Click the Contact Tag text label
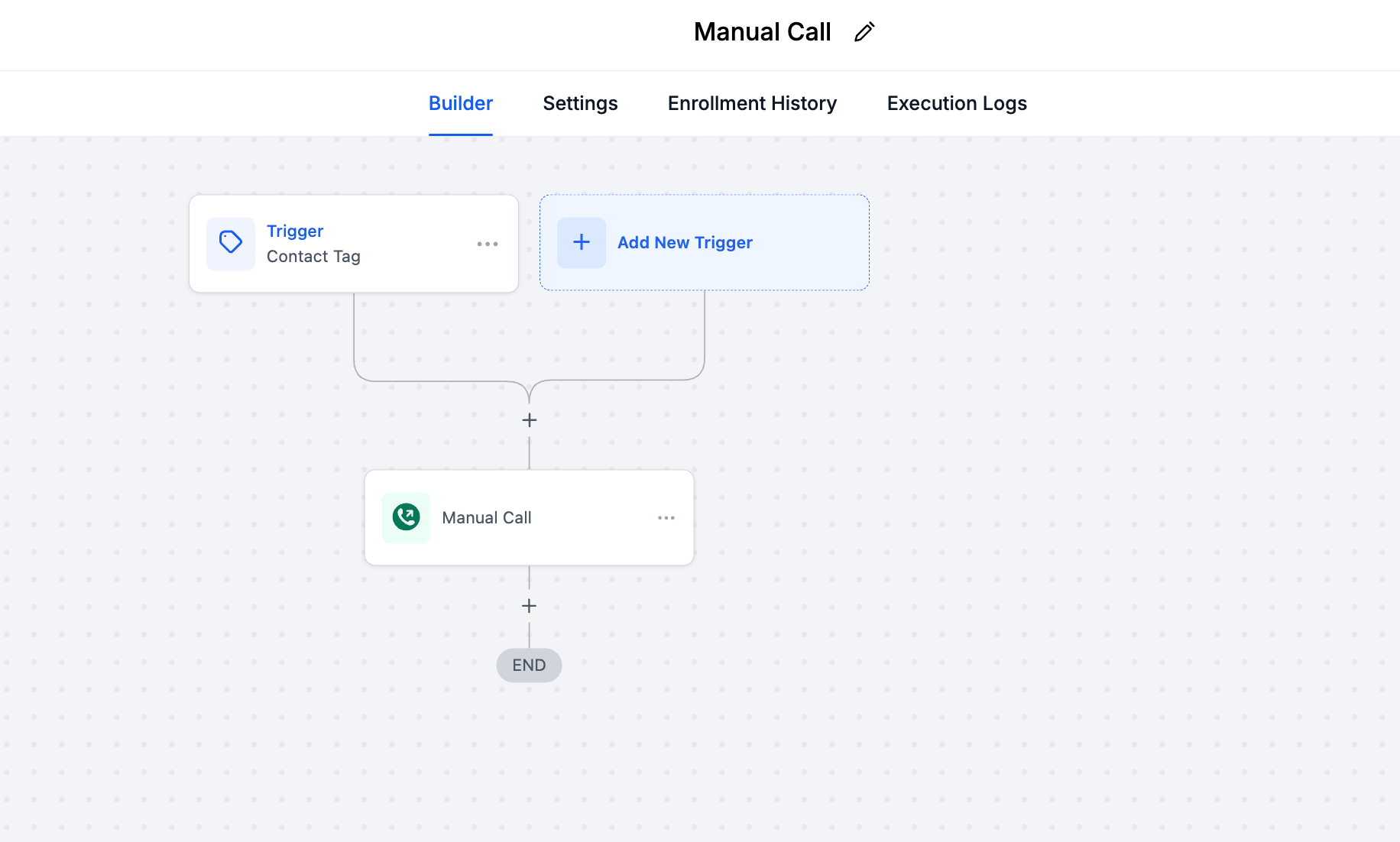 (x=313, y=256)
